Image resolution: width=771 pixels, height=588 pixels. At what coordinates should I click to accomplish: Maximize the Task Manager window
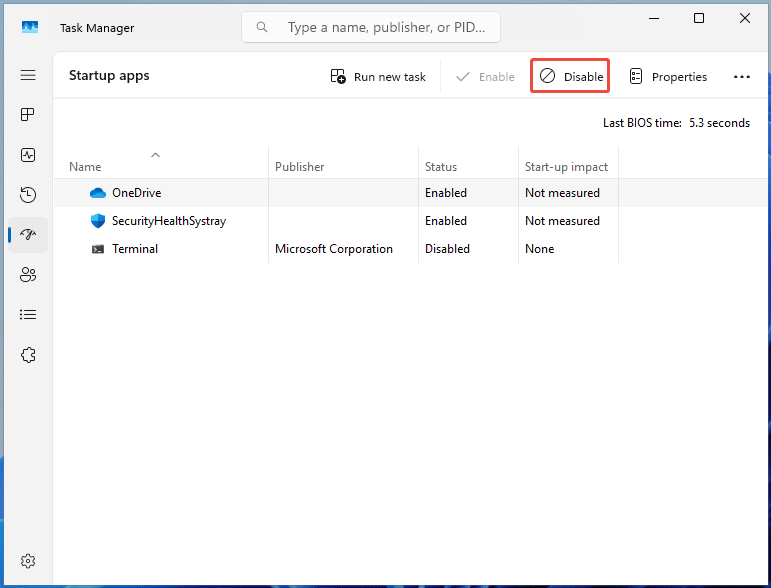click(x=699, y=18)
